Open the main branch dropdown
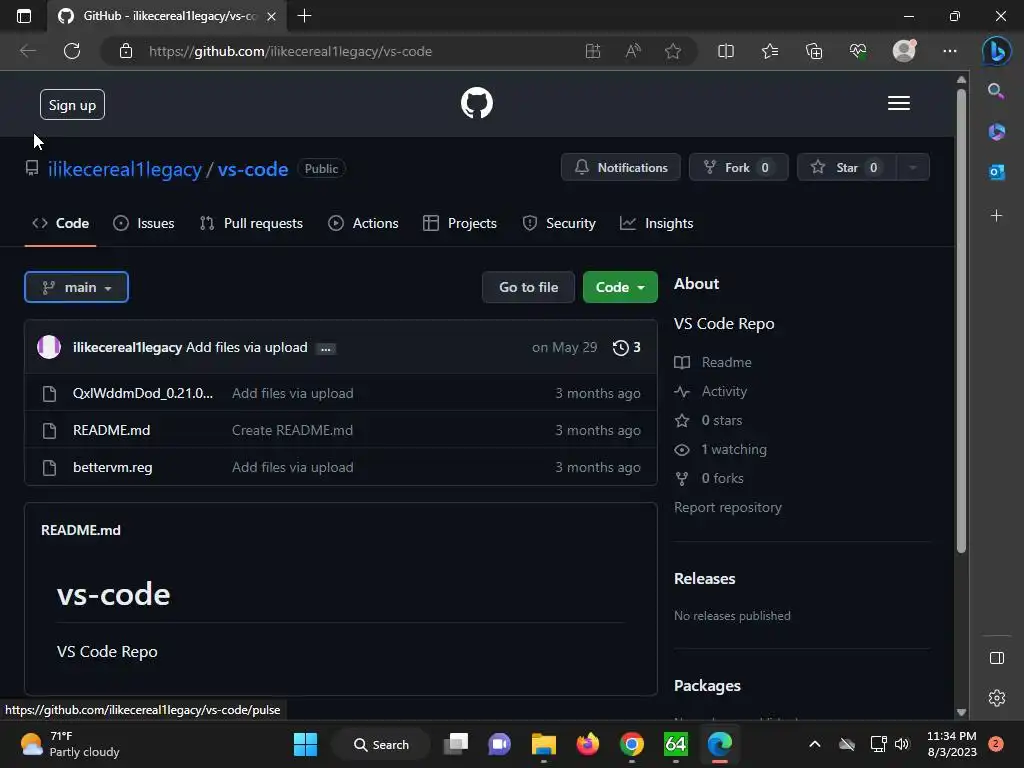1024x768 pixels. tap(76, 287)
